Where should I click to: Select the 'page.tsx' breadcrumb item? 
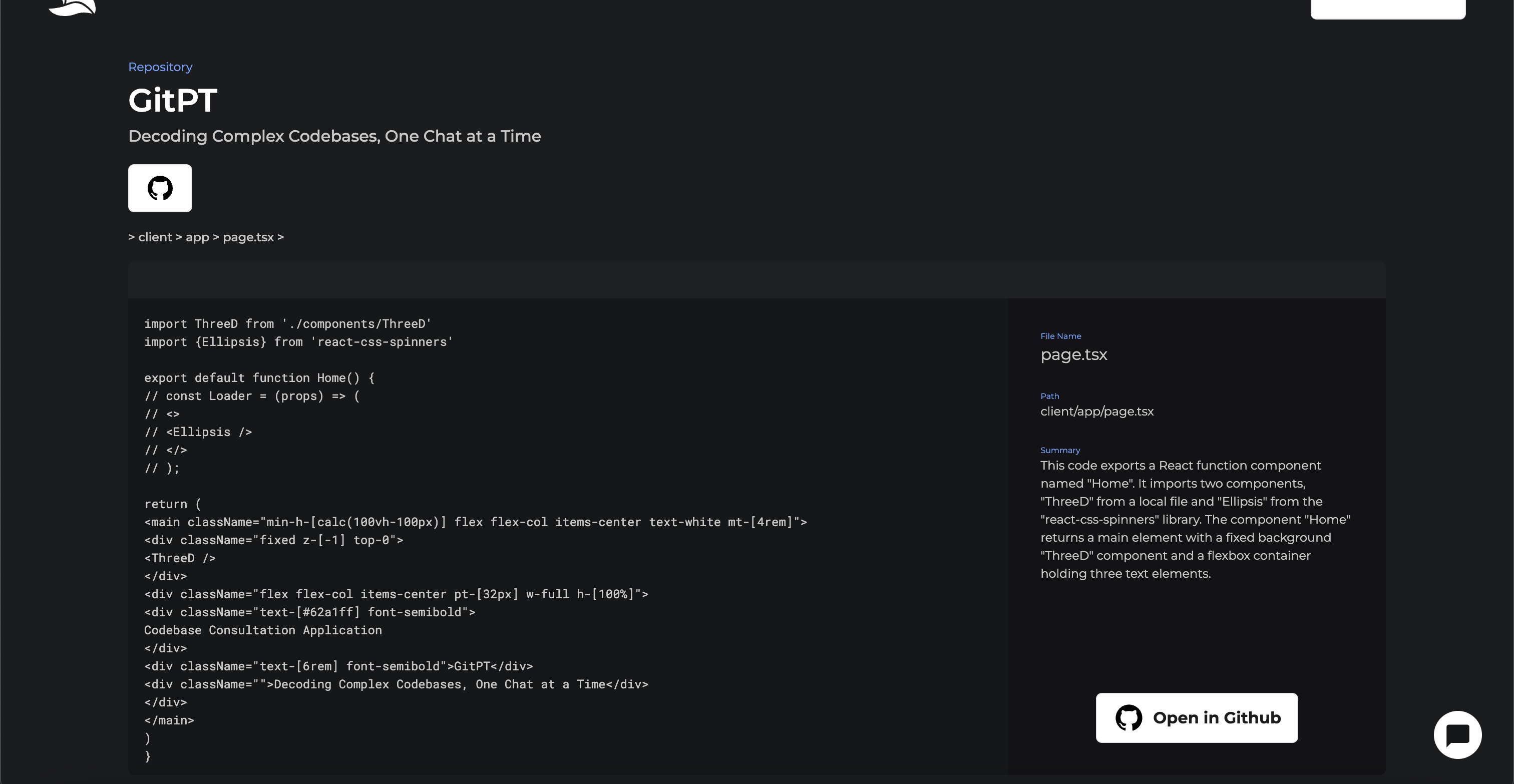(x=248, y=237)
